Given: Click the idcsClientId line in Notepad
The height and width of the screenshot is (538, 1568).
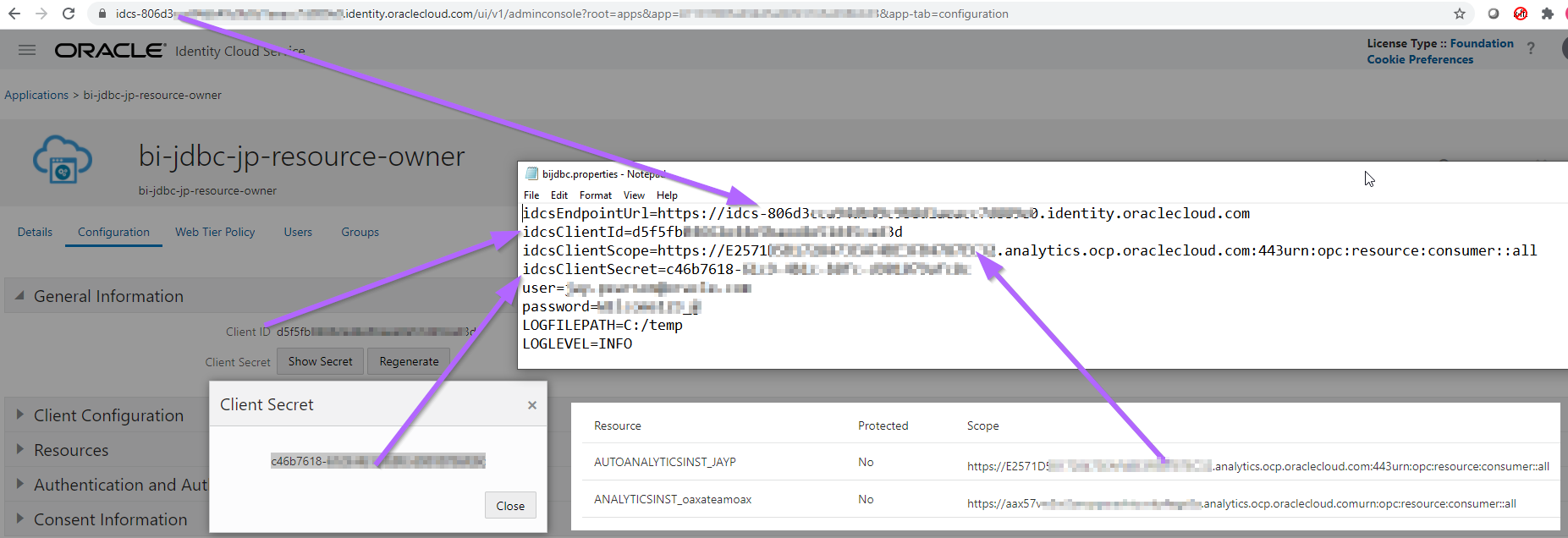Looking at the screenshot, I should (712, 232).
